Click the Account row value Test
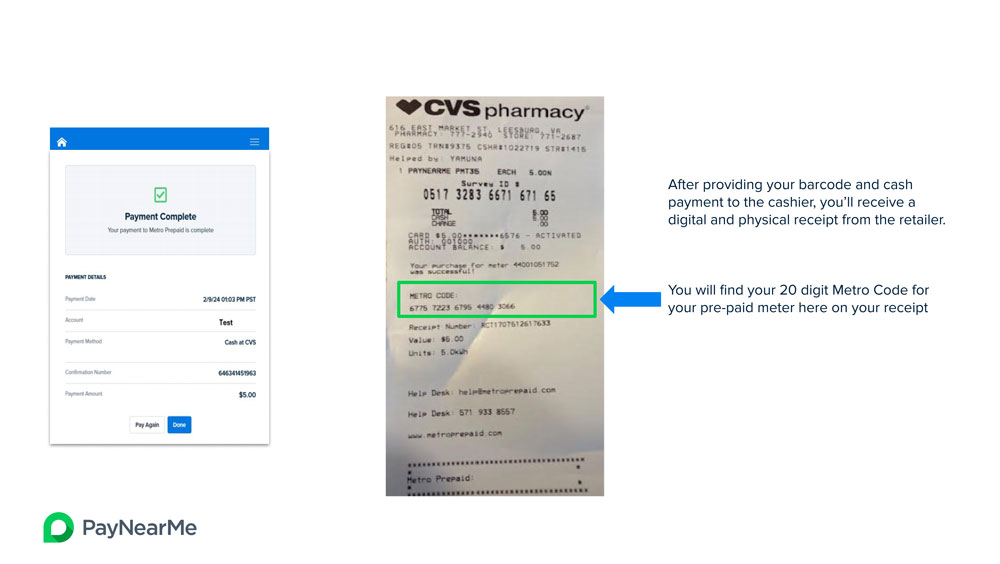Image resolution: width=1000 pixels, height=564 pixels. [226, 323]
